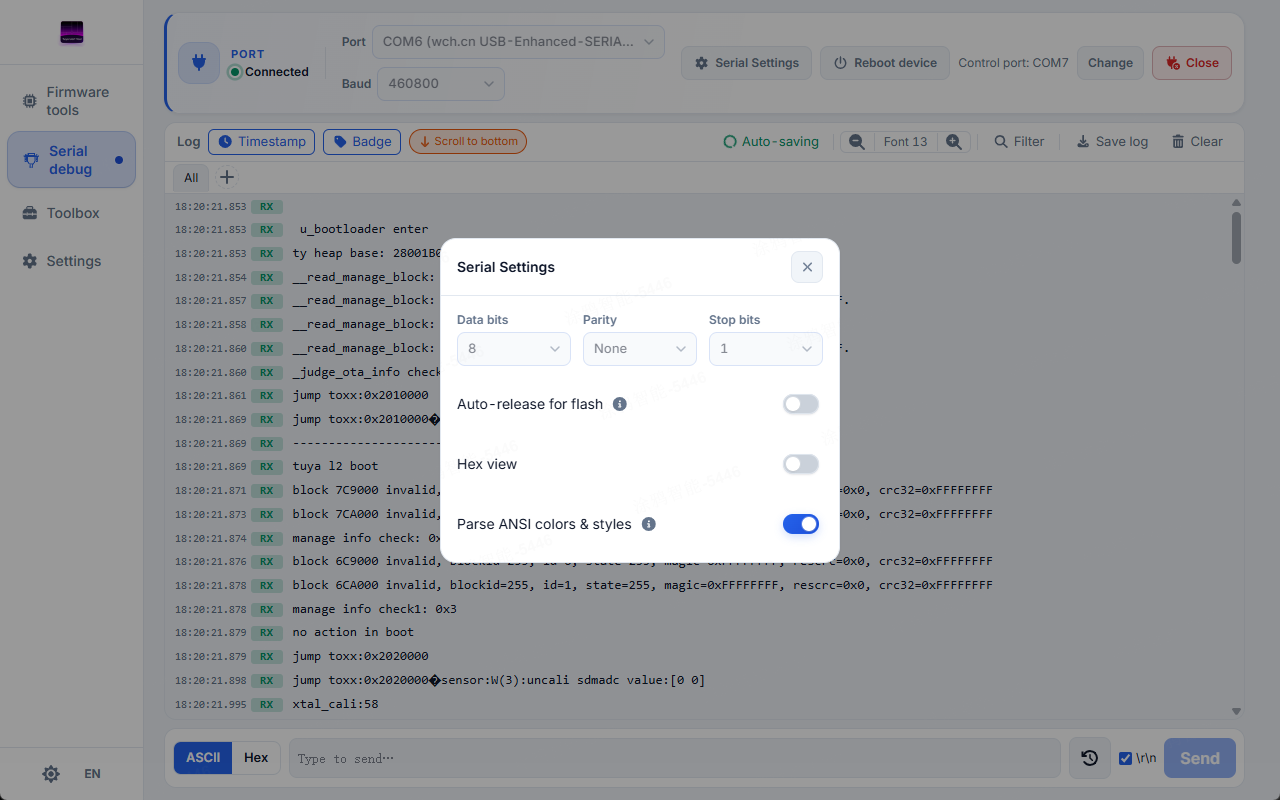Click the Auto-saving indicator
The width and height of the screenshot is (1280, 800).
(771, 142)
